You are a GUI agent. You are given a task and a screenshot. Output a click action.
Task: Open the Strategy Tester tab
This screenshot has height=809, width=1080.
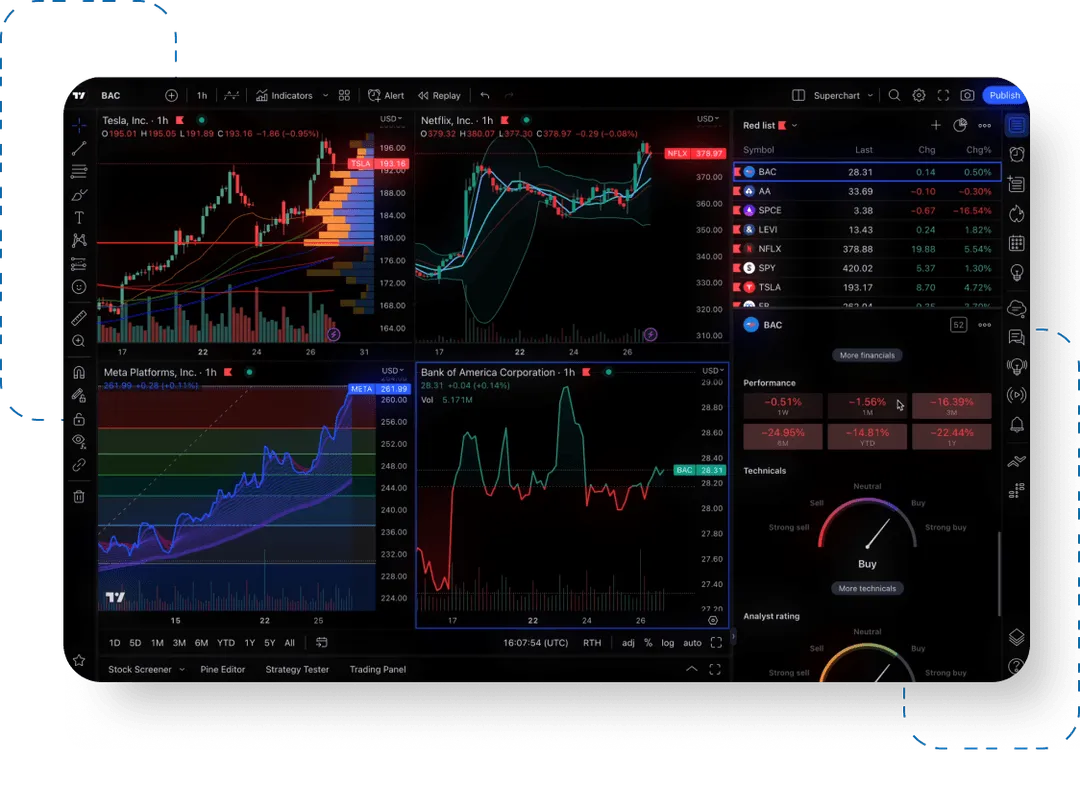pyautogui.click(x=296, y=669)
